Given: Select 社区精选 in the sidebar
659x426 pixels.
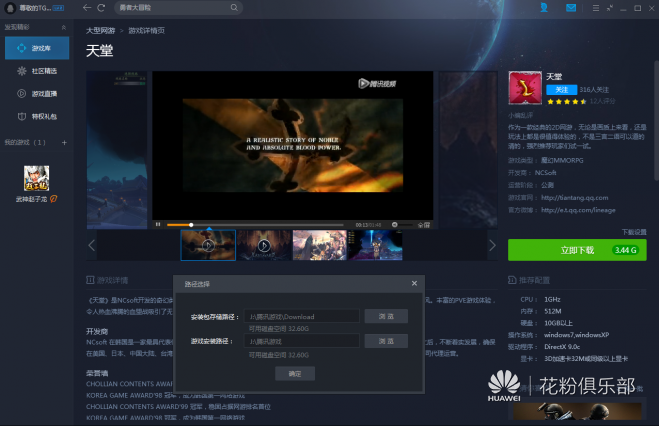Looking at the screenshot, I should (37, 71).
